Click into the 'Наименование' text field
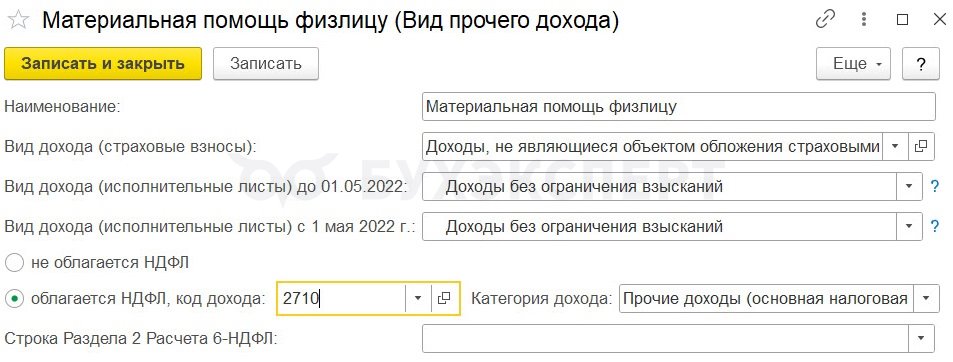Image resolution: width=953 pixels, height=362 pixels. pos(678,107)
